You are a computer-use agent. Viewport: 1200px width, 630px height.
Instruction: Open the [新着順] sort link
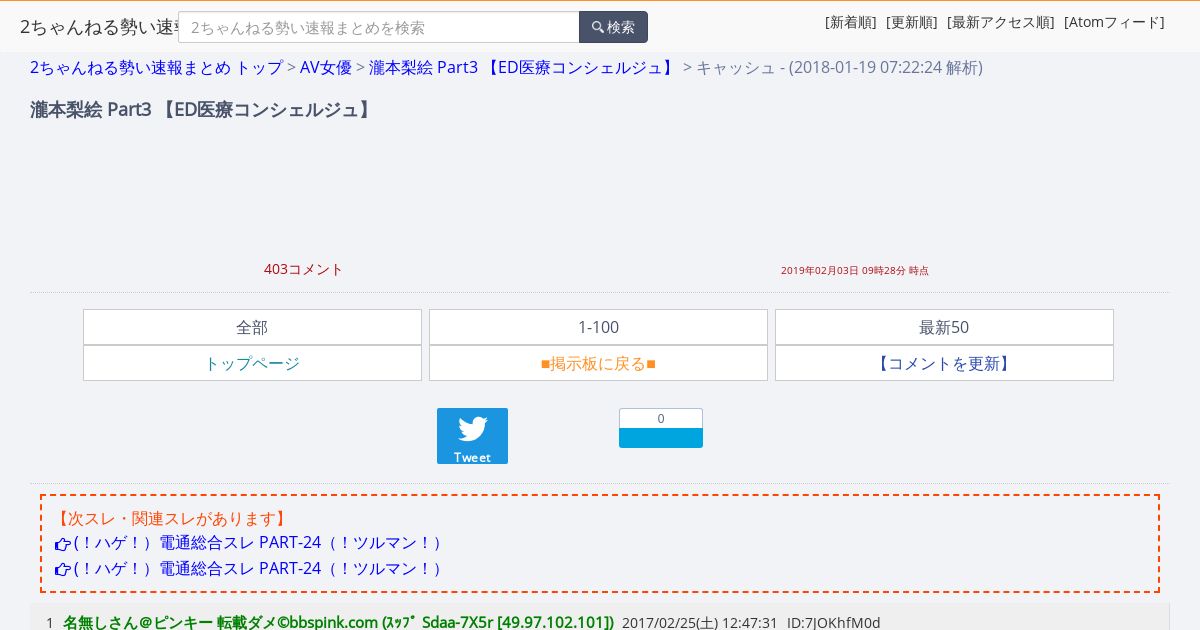tap(851, 22)
